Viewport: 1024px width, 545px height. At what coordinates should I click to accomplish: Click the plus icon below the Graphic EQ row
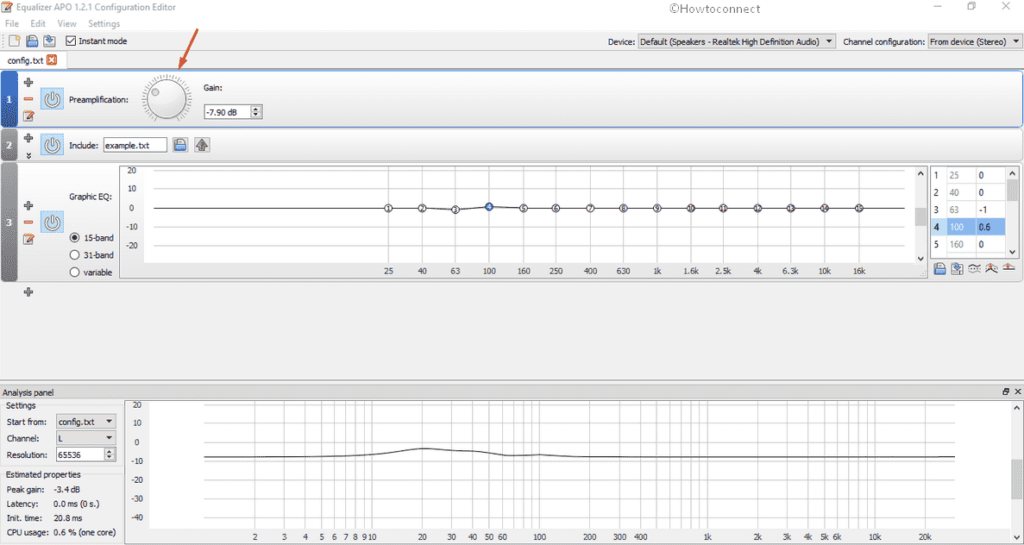tap(28, 292)
